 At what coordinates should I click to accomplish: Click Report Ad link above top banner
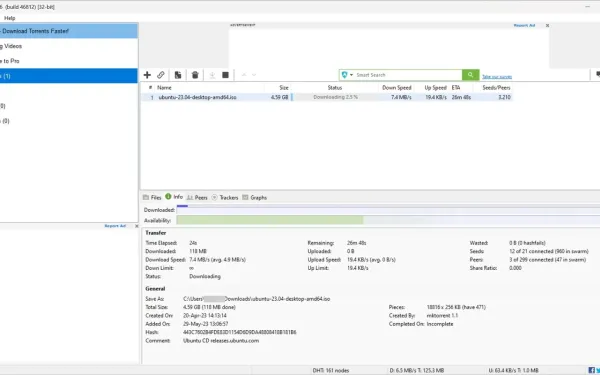click(x=524, y=25)
